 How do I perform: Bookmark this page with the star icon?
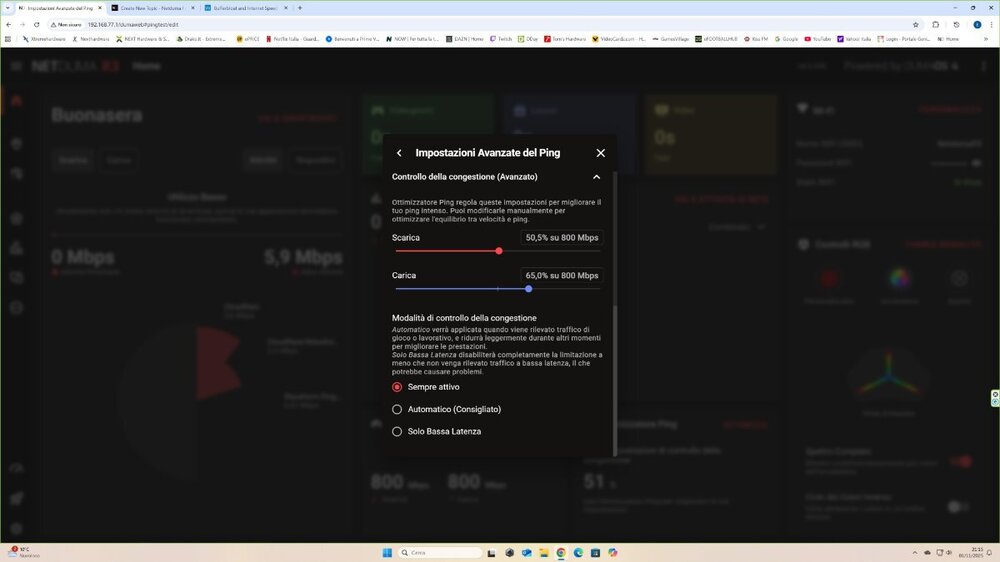pos(915,24)
